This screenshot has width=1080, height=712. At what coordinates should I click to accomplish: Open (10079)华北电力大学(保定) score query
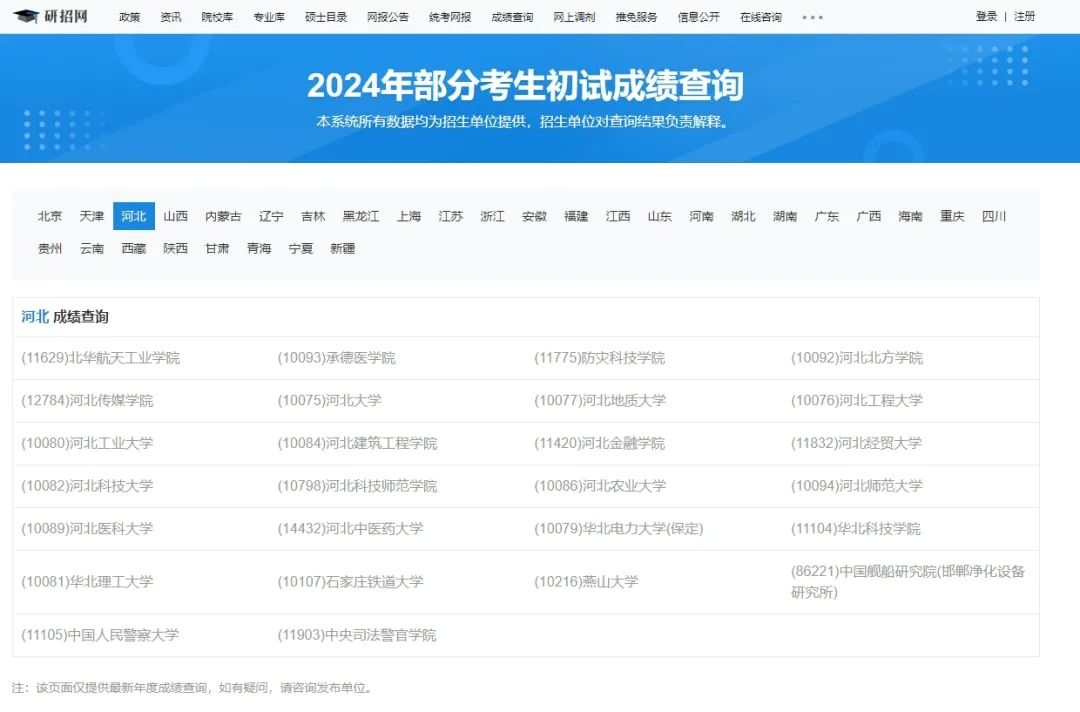coord(619,529)
